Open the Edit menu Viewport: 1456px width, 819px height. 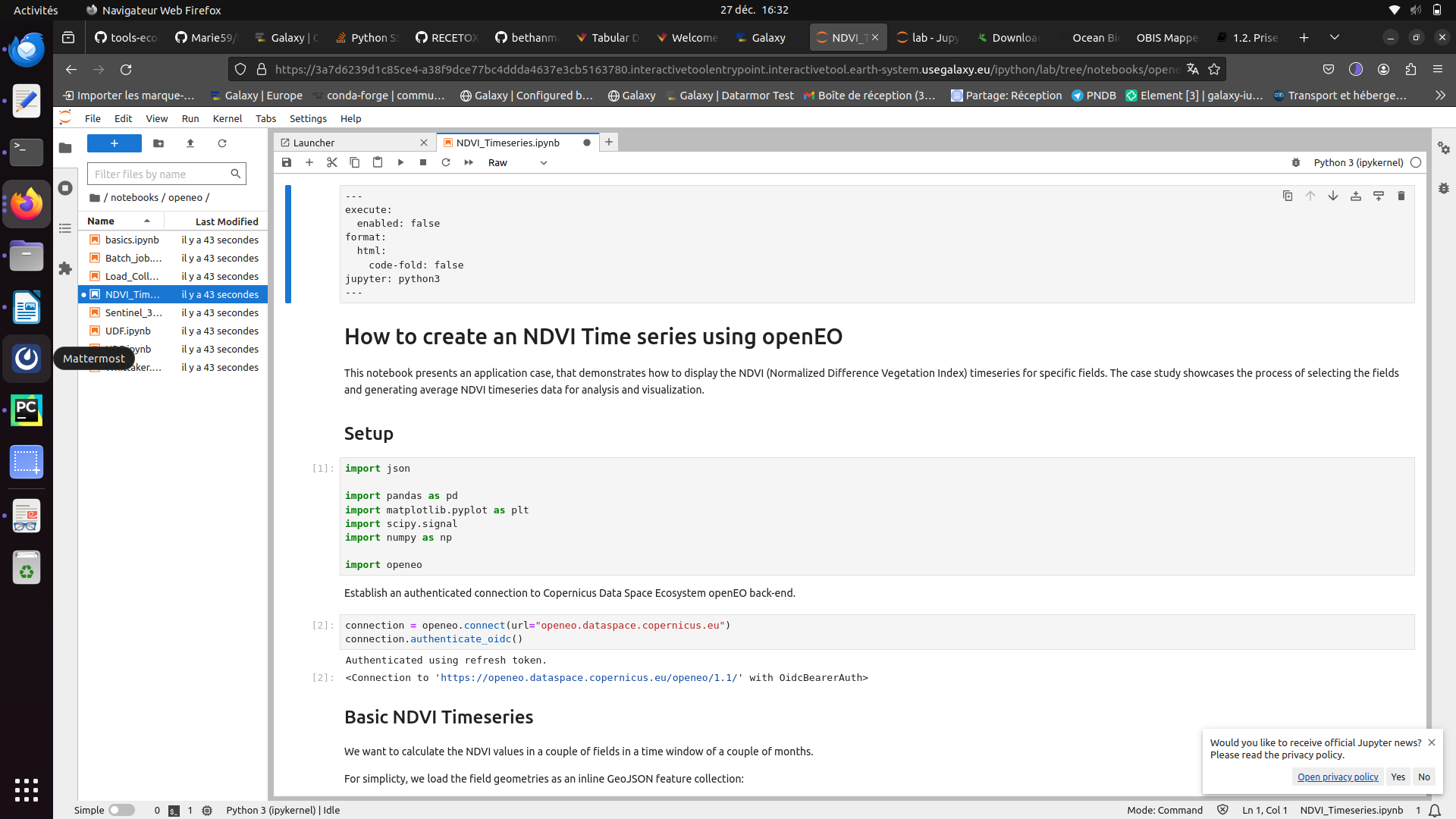tap(123, 118)
